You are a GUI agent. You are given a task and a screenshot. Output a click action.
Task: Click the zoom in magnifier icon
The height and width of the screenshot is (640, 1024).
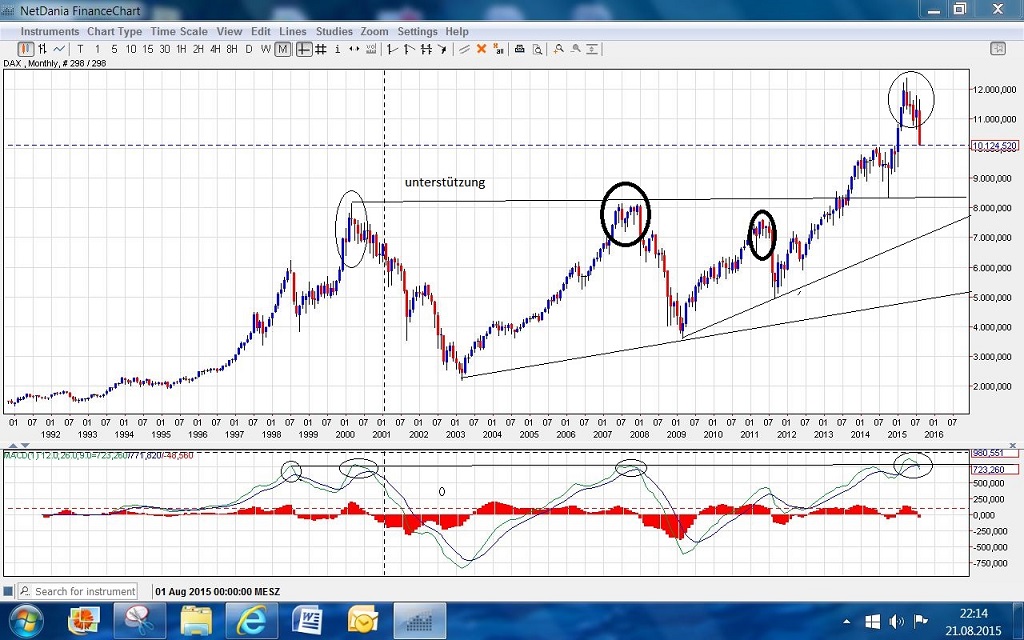559,49
